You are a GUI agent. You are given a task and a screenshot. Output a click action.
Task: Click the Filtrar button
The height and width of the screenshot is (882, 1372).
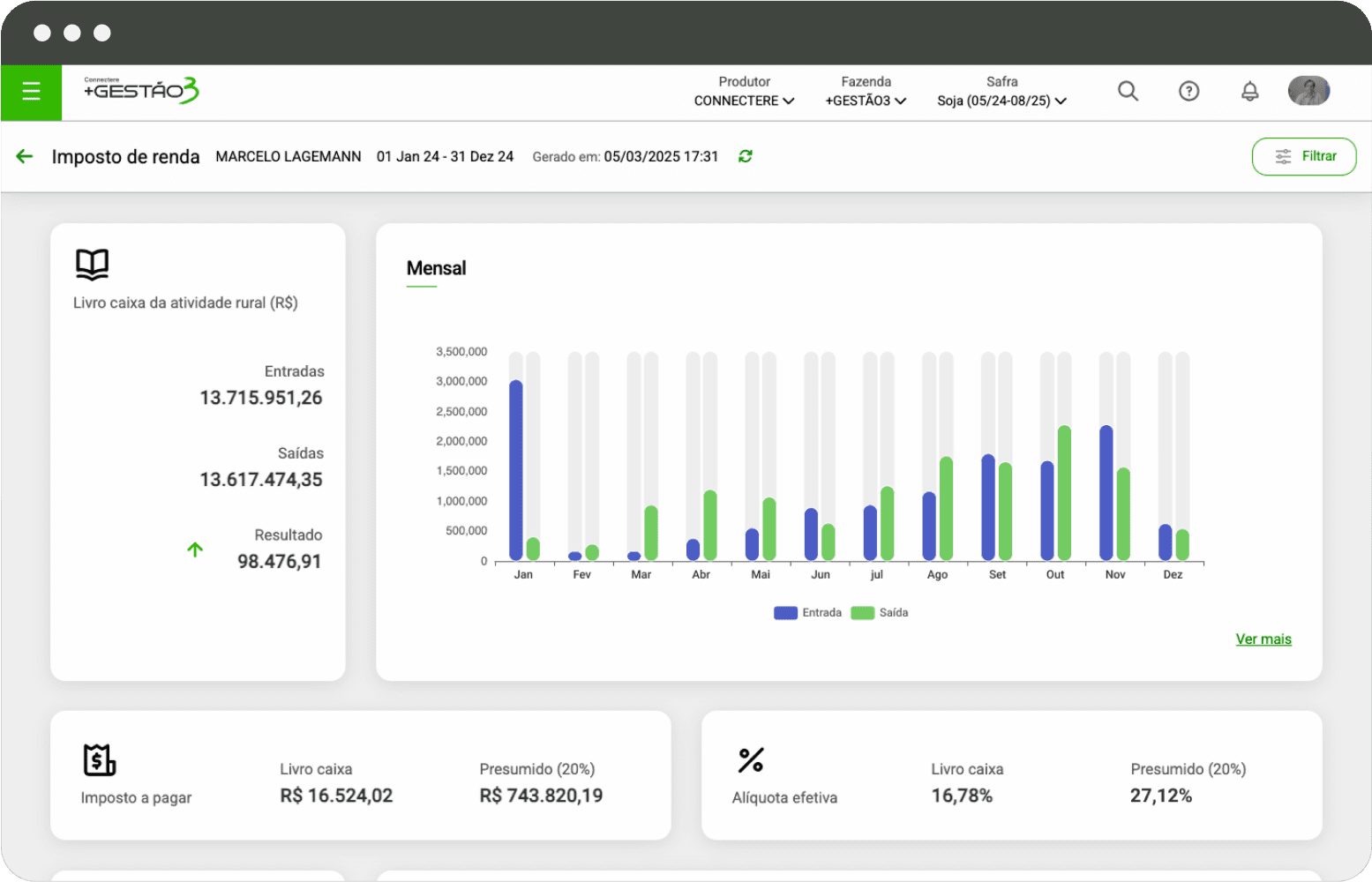[x=1303, y=156]
